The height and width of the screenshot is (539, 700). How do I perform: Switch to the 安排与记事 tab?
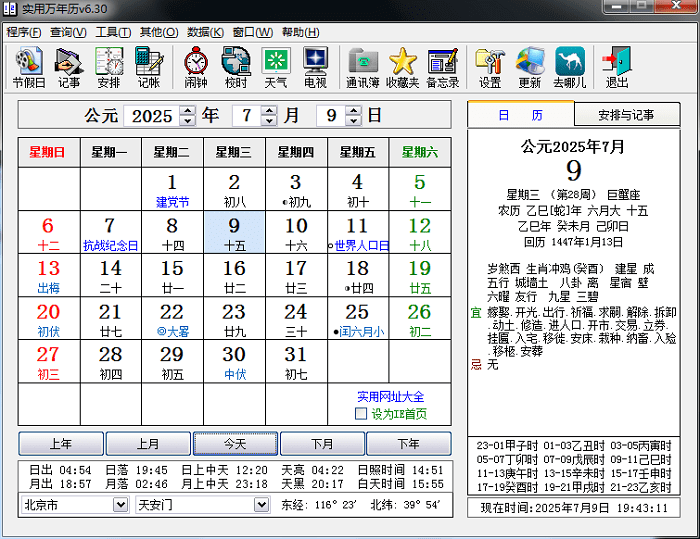point(626,115)
